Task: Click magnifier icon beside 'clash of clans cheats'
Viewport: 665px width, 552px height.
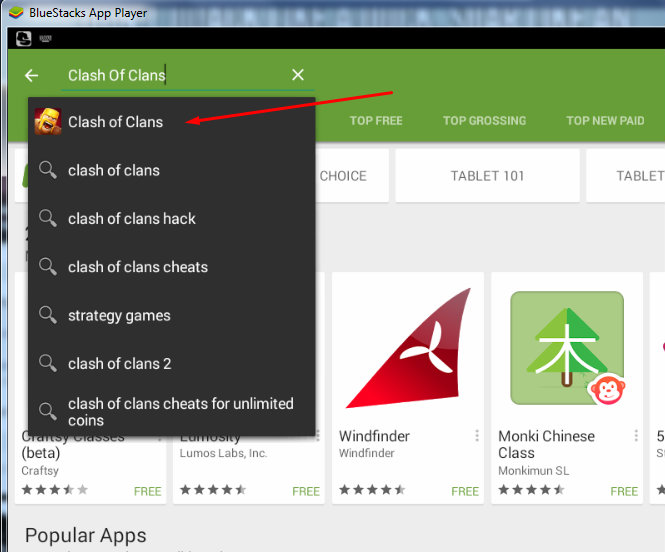Action: 48,267
